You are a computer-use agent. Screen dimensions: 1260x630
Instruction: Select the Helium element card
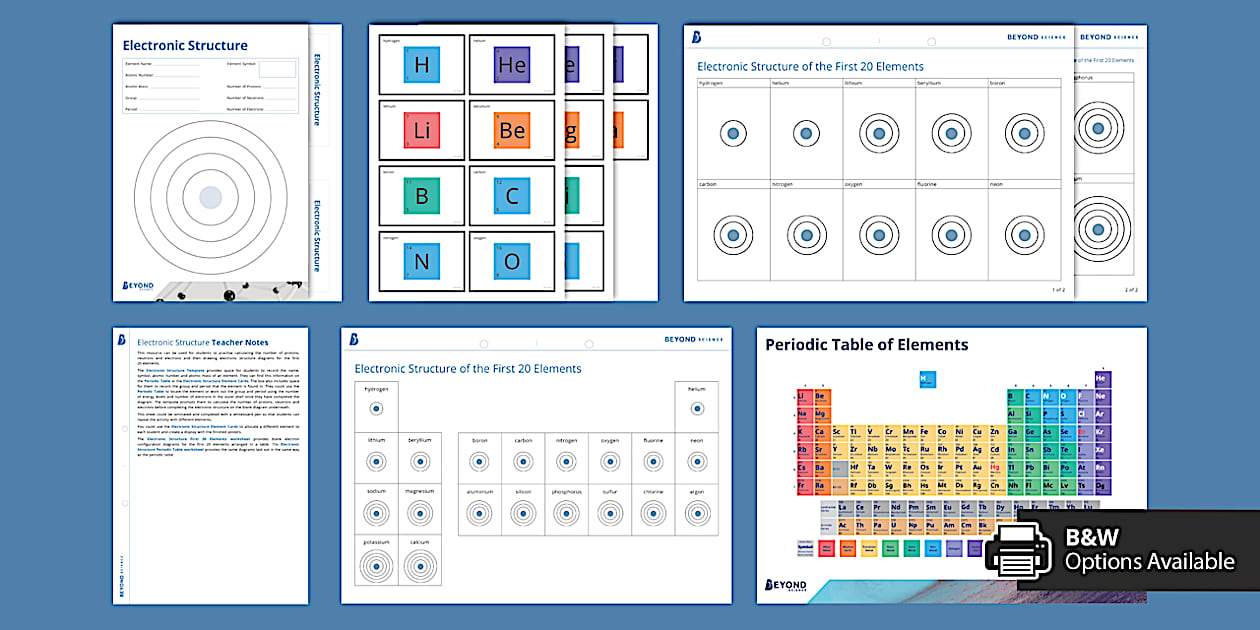512,64
